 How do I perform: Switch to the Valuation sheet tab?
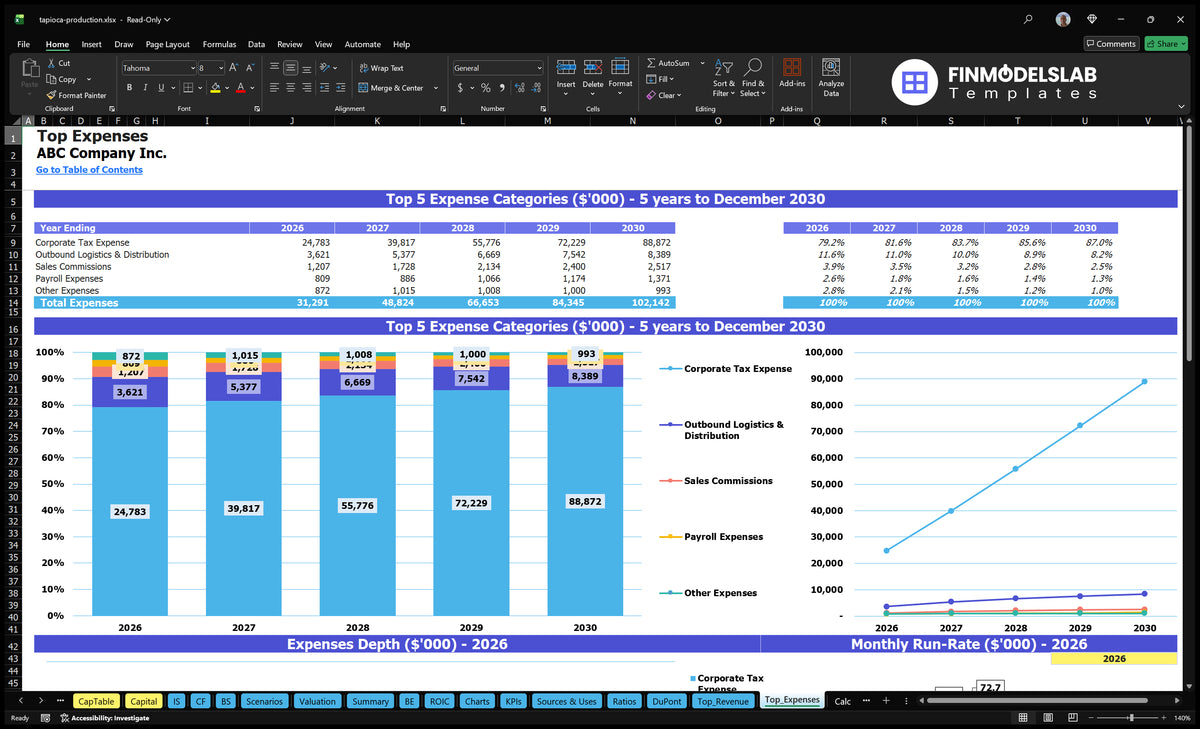317,701
